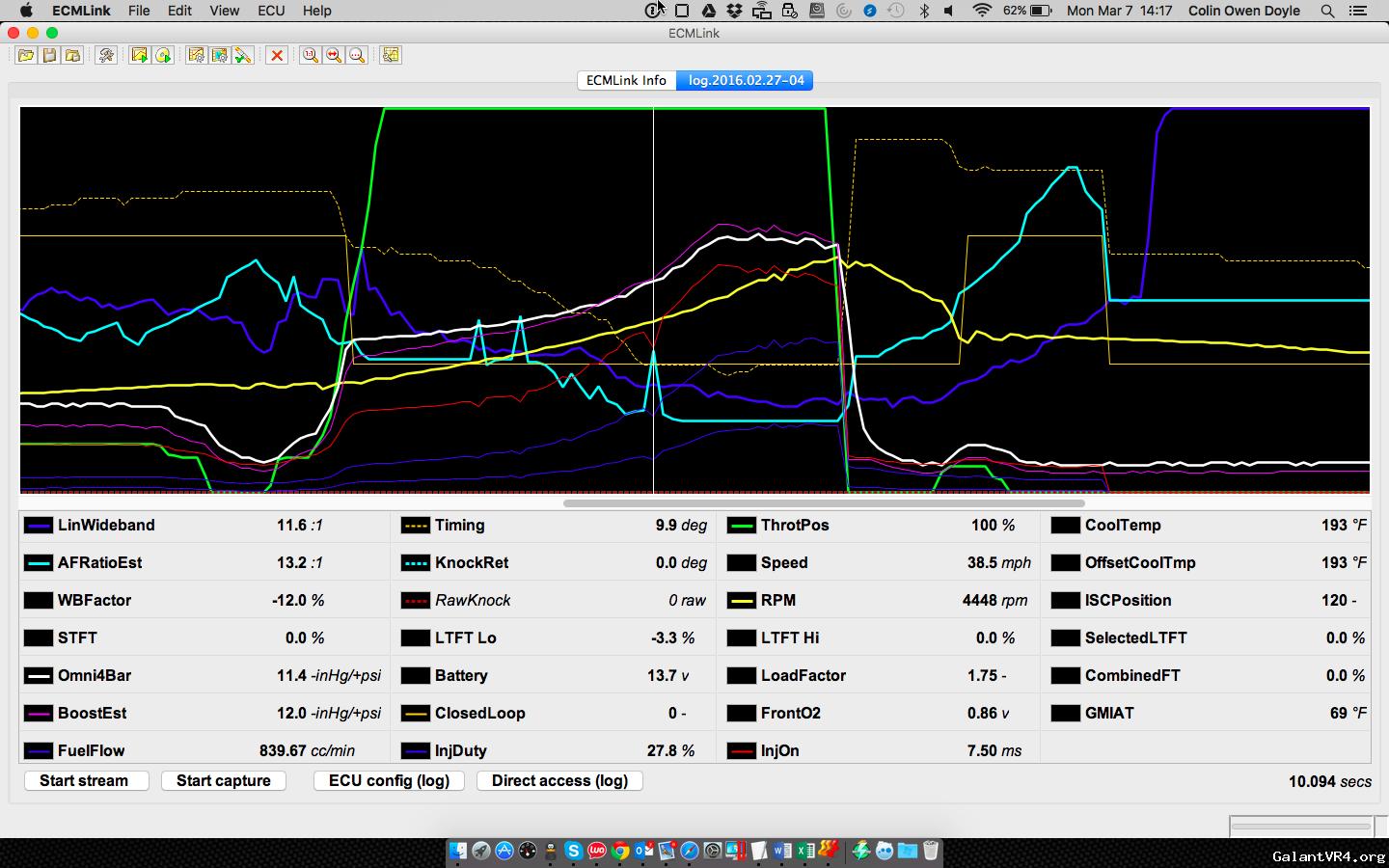Open the wrench settings toolbar icon
Screen dimensions: 1389x868
[106, 55]
